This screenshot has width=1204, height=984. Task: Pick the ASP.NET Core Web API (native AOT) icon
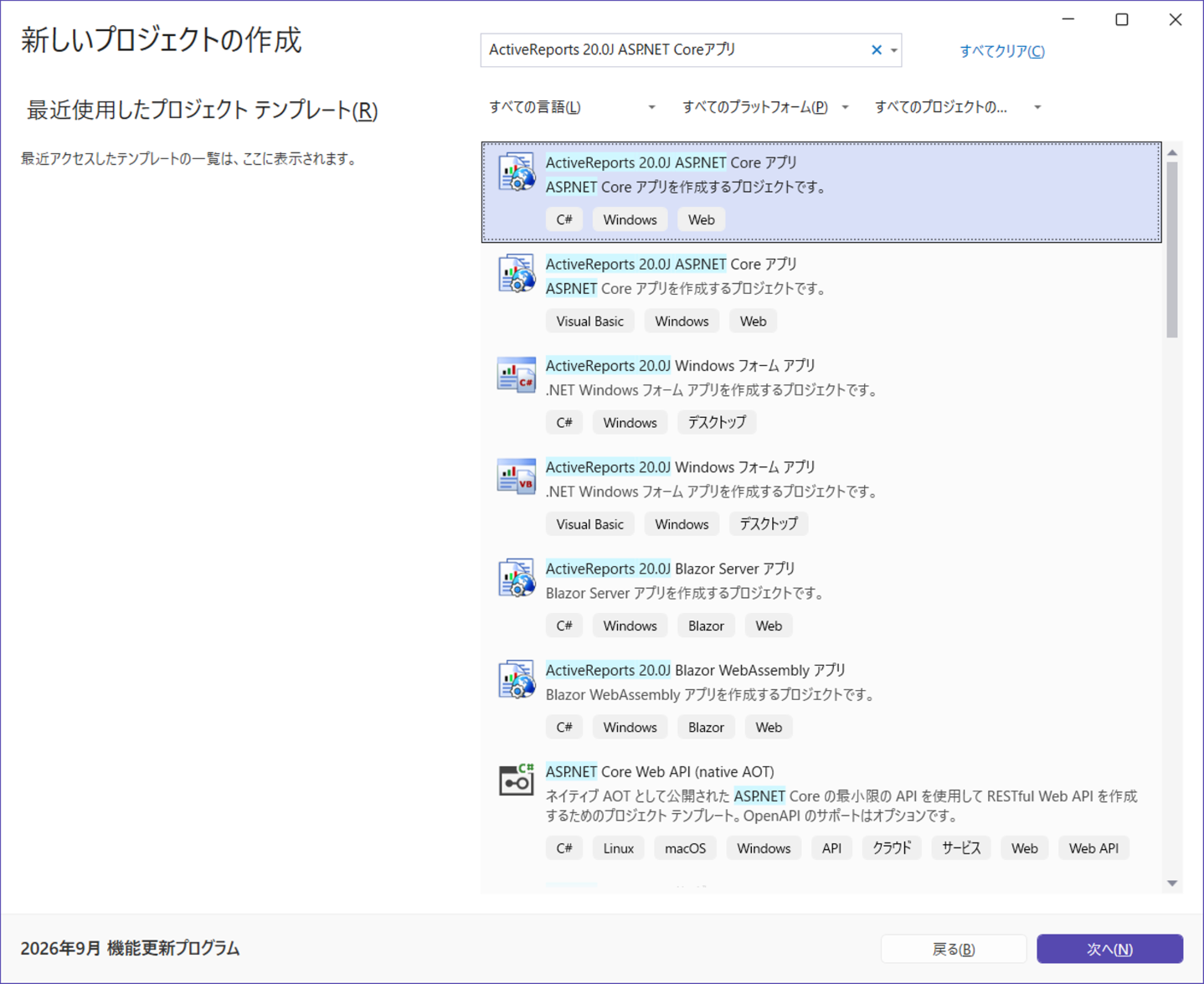click(x=516, y=780)
